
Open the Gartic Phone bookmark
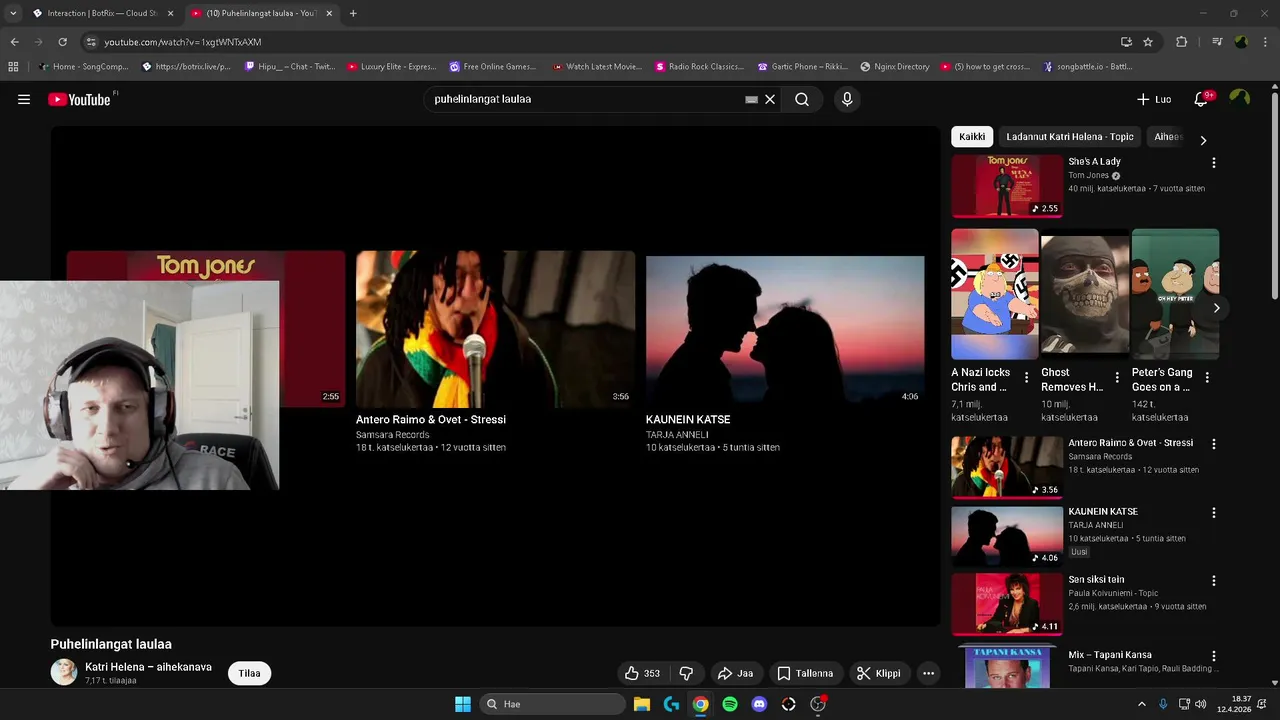[802, 67]
